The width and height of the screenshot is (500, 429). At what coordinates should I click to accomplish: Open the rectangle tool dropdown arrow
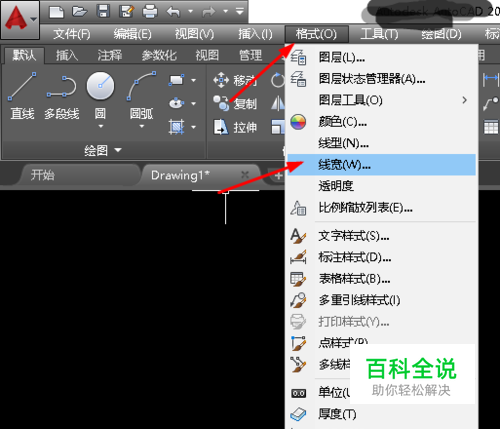(x=193, y=80)
